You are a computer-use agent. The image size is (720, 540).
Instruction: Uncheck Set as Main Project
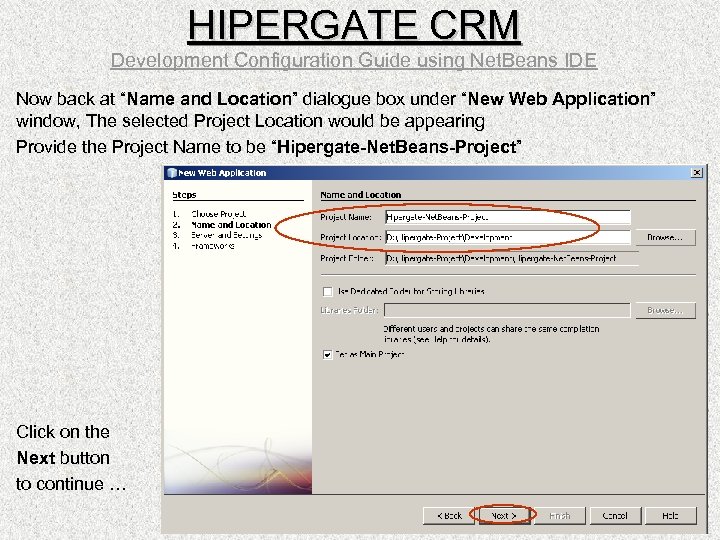[327, 355]
